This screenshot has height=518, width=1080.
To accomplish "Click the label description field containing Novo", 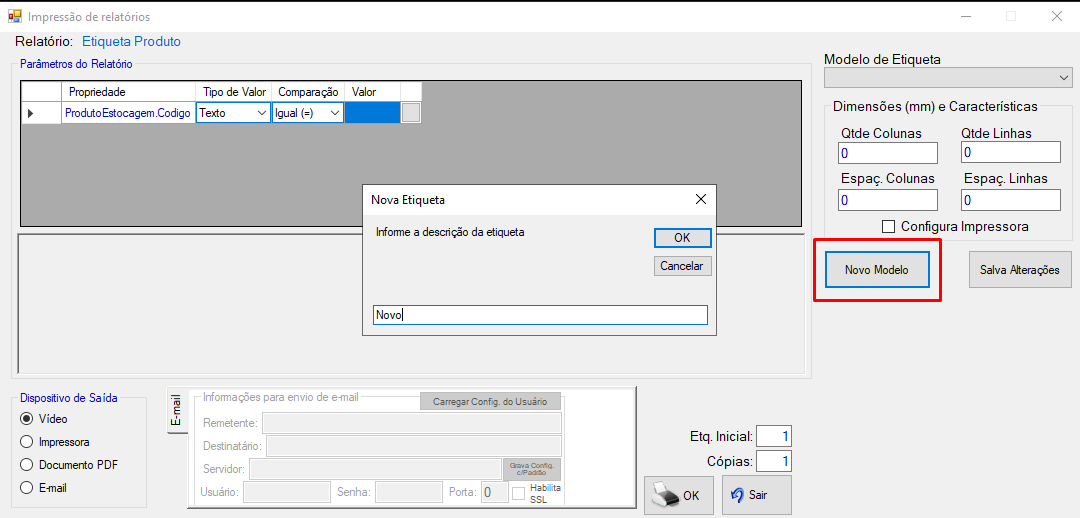I will [x=540, y=315].
